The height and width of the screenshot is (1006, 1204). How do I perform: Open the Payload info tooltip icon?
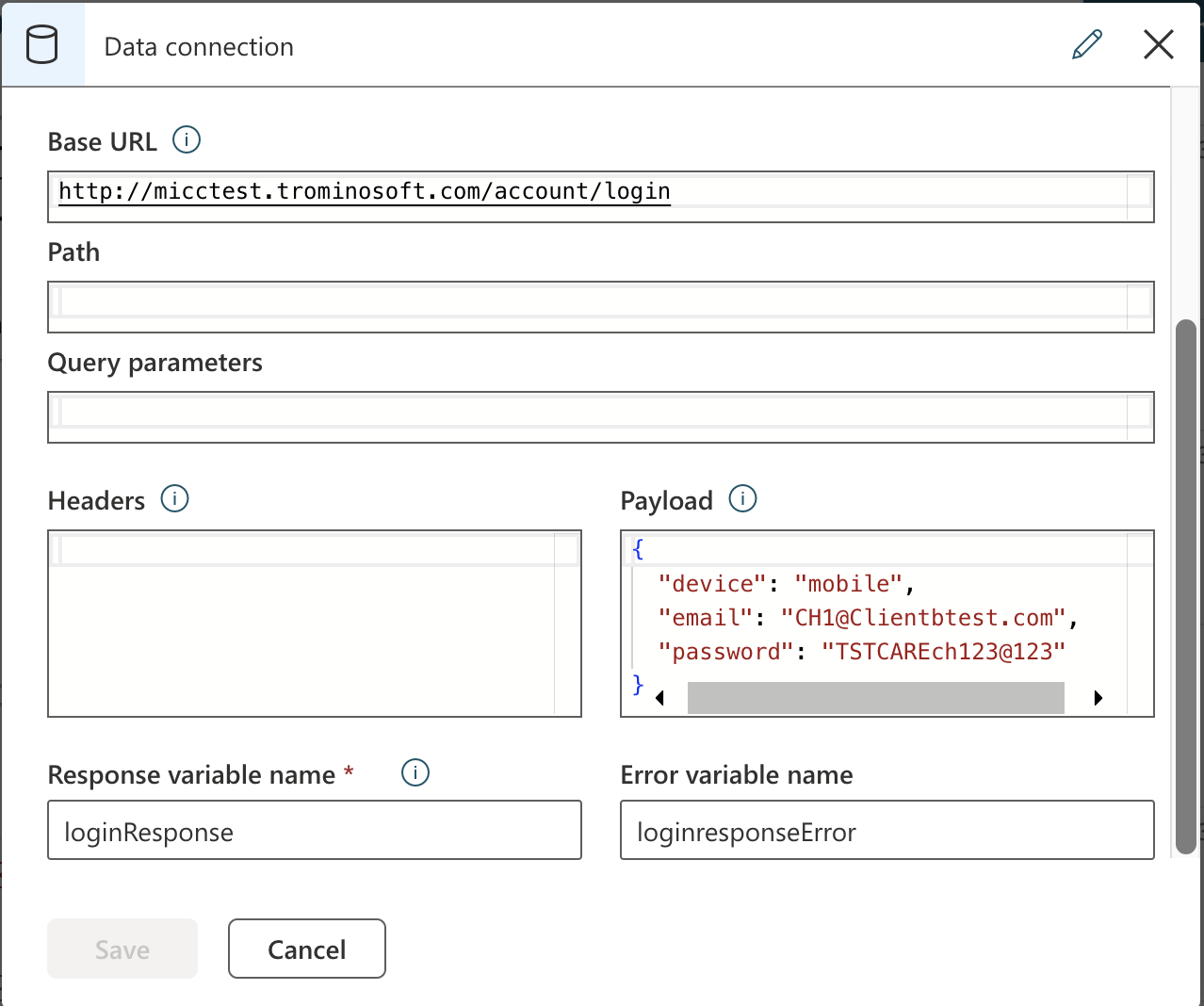point(742,499)
